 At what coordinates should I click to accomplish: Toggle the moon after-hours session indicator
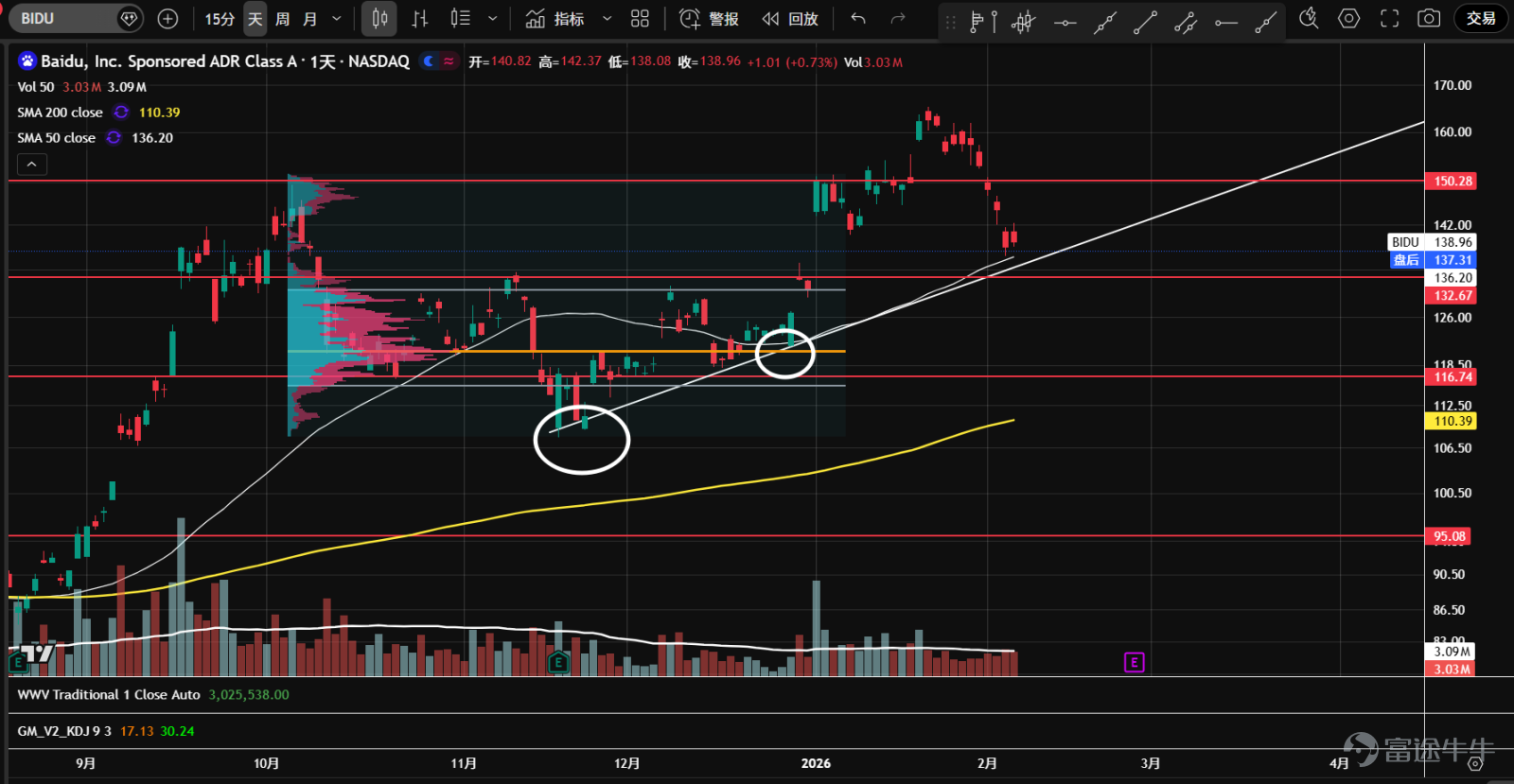pyautogui.click(x=429, y=61)
